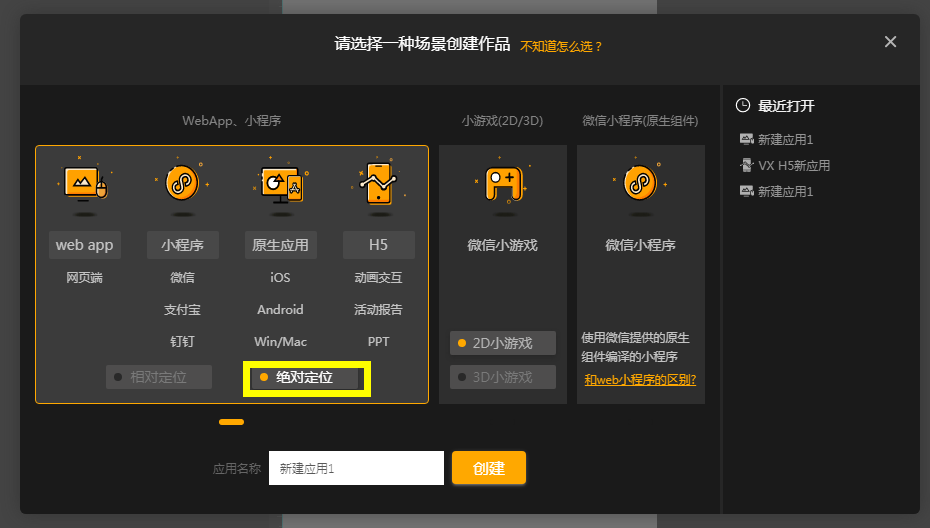The image size is (930, 528).
Task: Open 和web小程序的区别? link
Action: [640, 380]
